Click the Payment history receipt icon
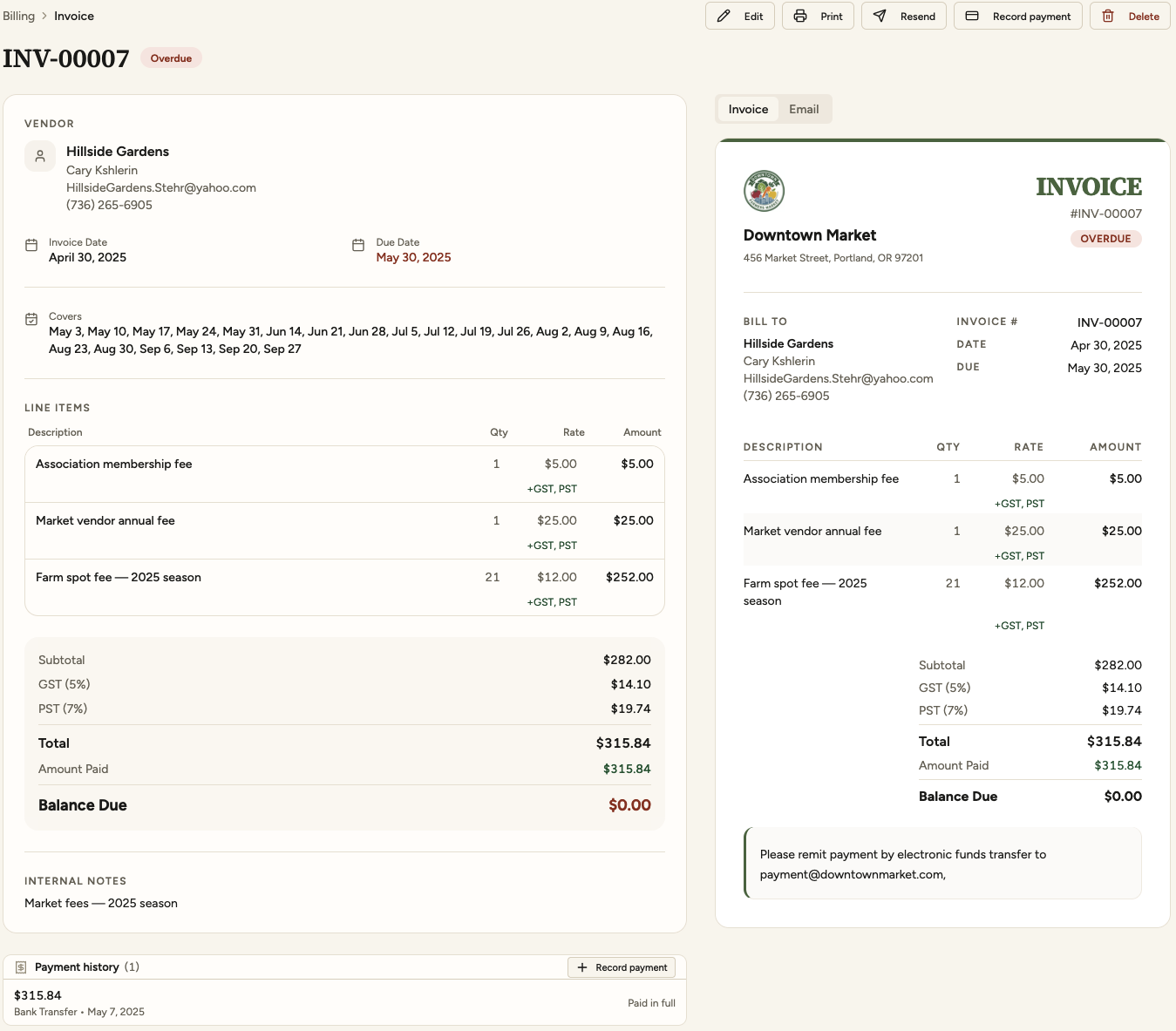Image resolution: width=1176 pixels, height=1031 pixels. (21, 967)
